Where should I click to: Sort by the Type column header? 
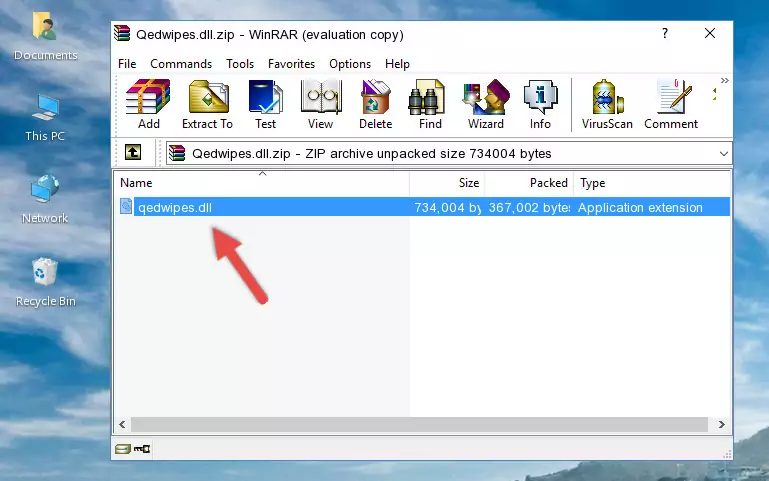(652, 183)
